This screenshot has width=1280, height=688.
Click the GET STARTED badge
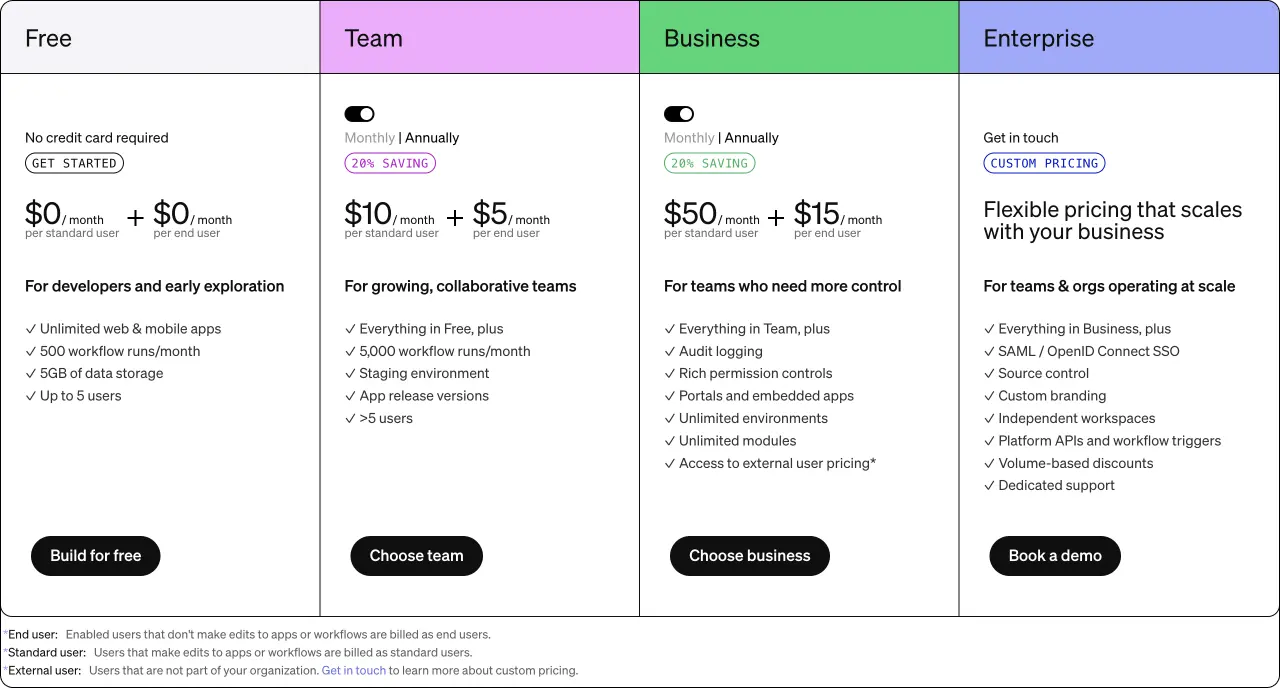[x=74, y=163]
